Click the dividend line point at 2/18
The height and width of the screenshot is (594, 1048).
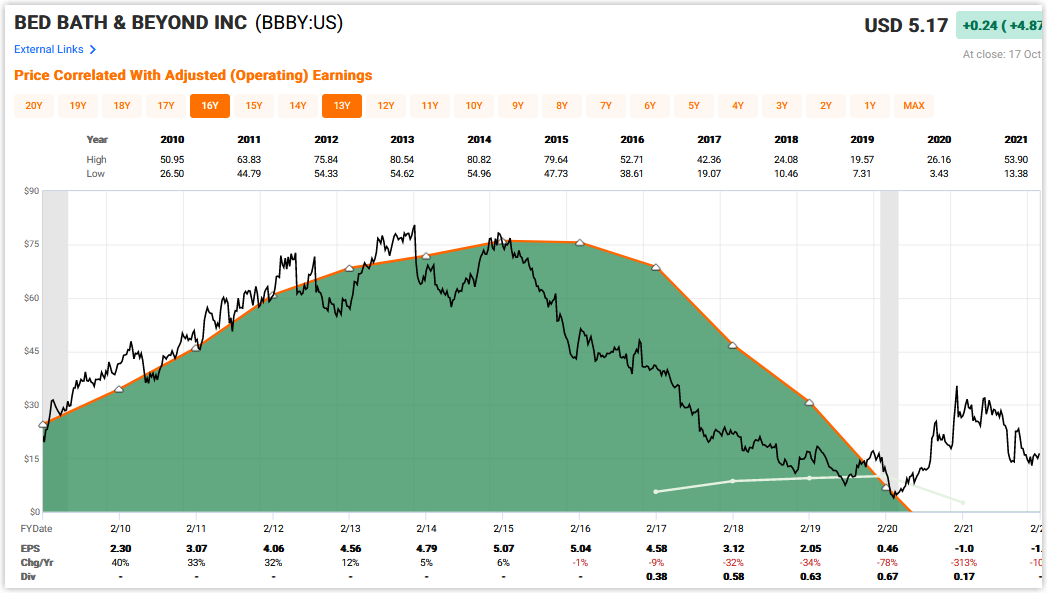pyautogui.click(x=733, y=481)
